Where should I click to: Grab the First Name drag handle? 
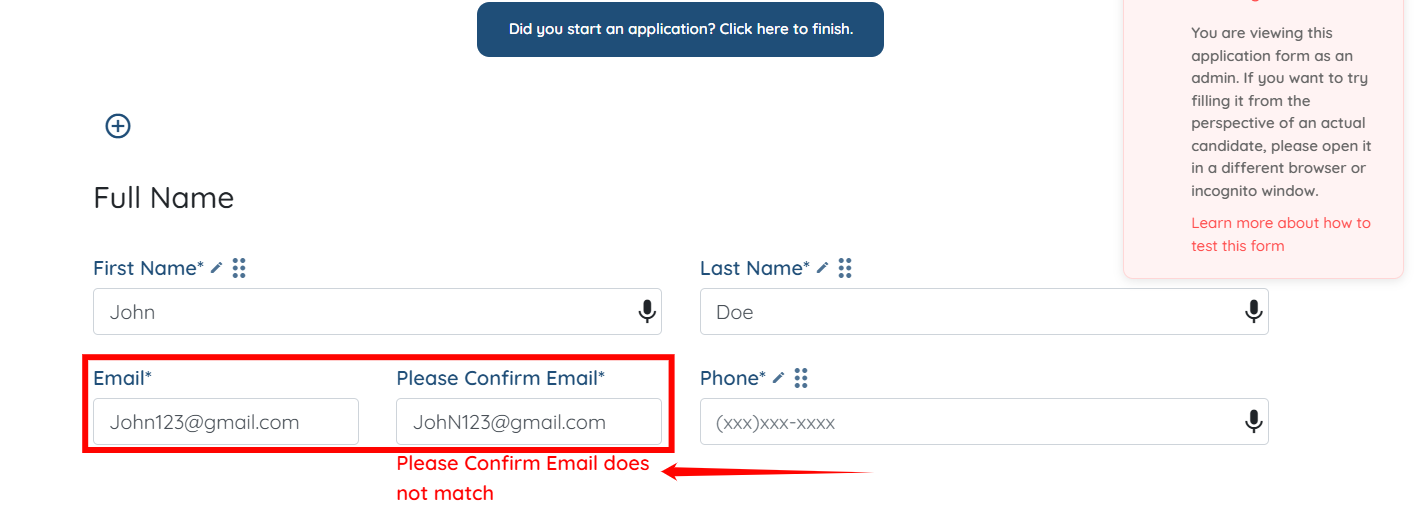tap(239, 268)
